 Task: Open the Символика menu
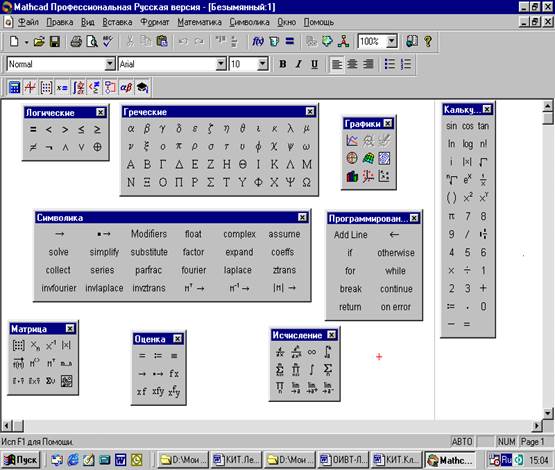tap(249, 22)
